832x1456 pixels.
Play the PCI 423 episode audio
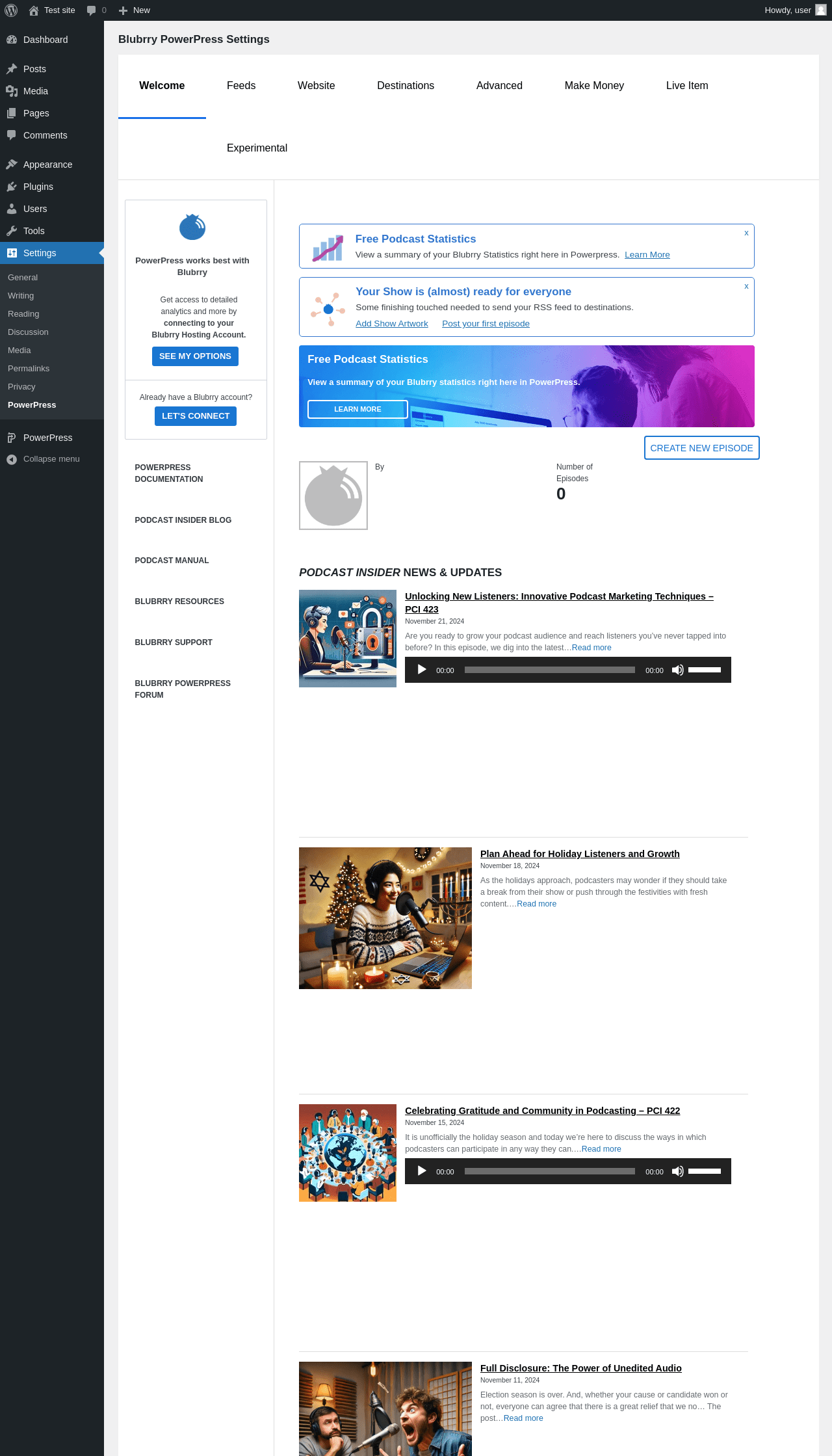coord(422,670)
